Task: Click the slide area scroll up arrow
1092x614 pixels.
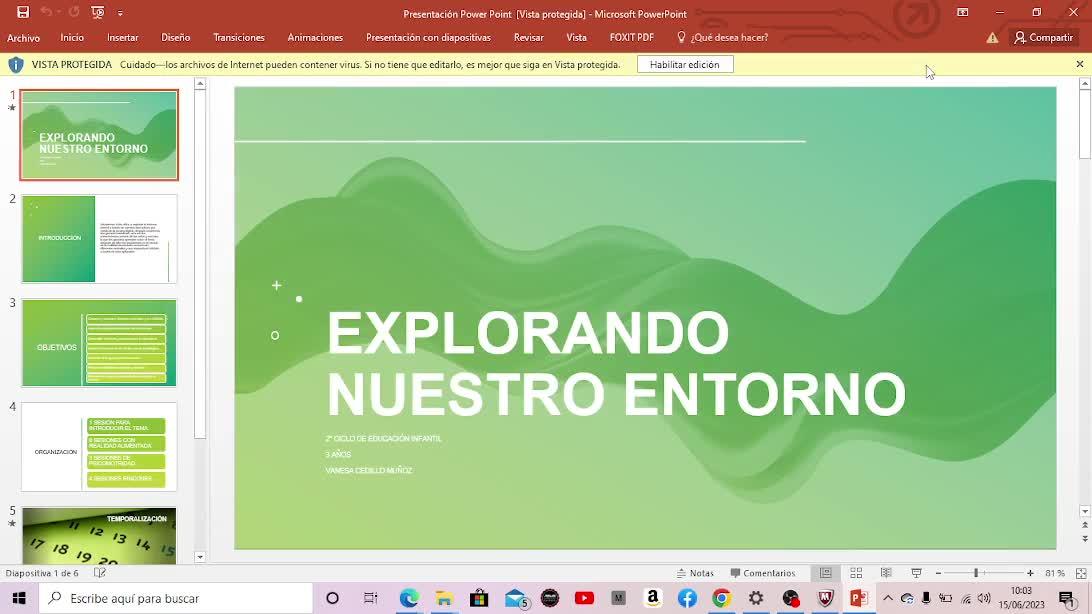Action: [x=1084, y=84]
